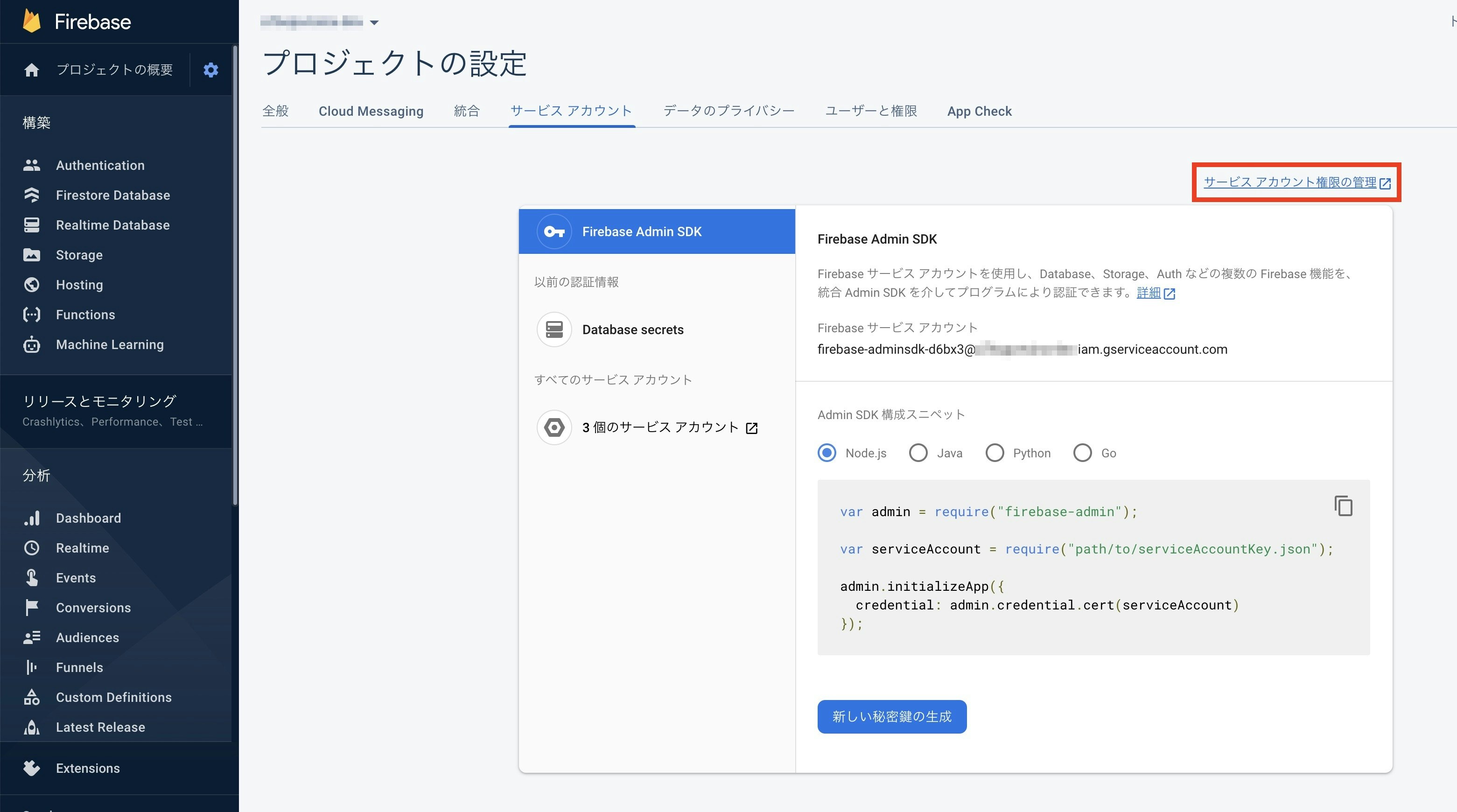Copy the Admin SDK code snippet
This screenshot has width=1457, height=812.
(1343, 506)
